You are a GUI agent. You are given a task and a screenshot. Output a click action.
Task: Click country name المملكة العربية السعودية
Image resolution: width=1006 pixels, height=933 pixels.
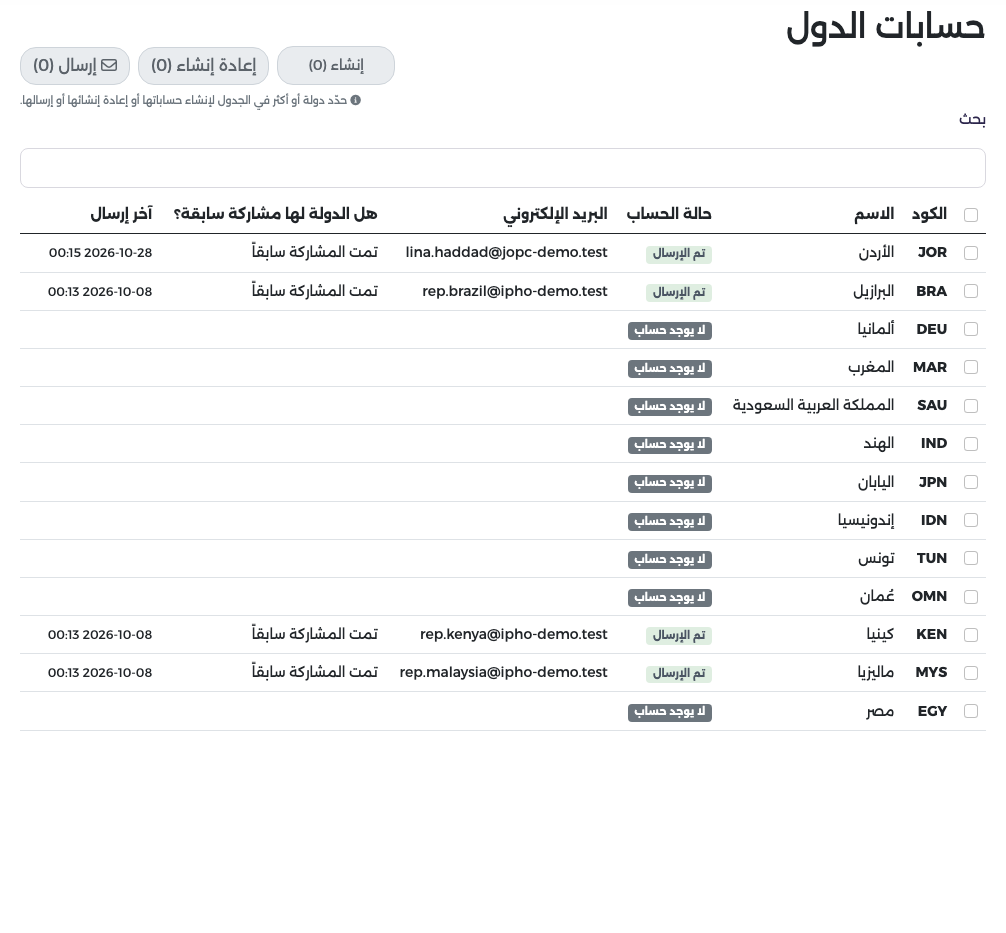click(814, 405)
